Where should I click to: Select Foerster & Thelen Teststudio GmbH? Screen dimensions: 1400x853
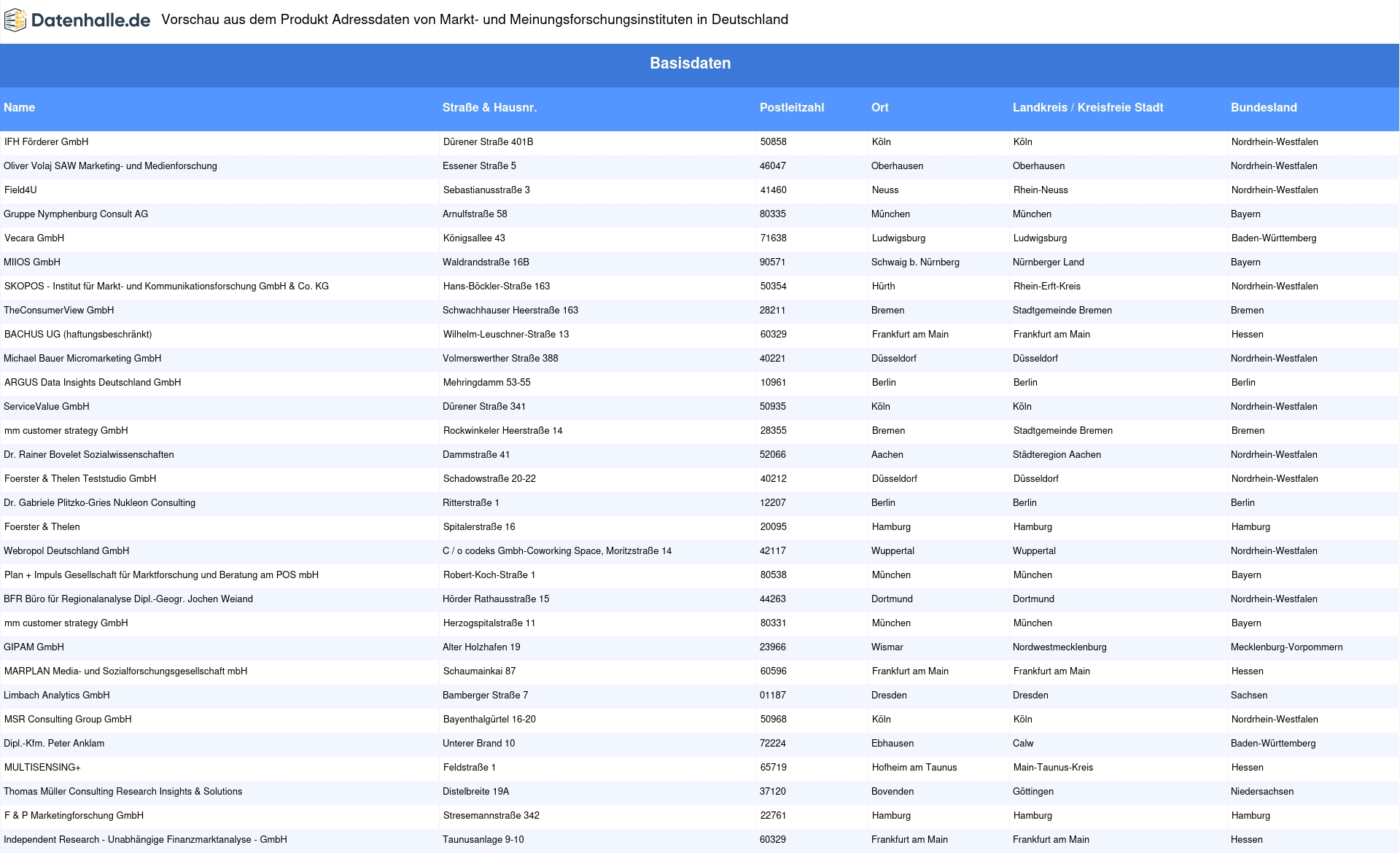tap(80, 479)
